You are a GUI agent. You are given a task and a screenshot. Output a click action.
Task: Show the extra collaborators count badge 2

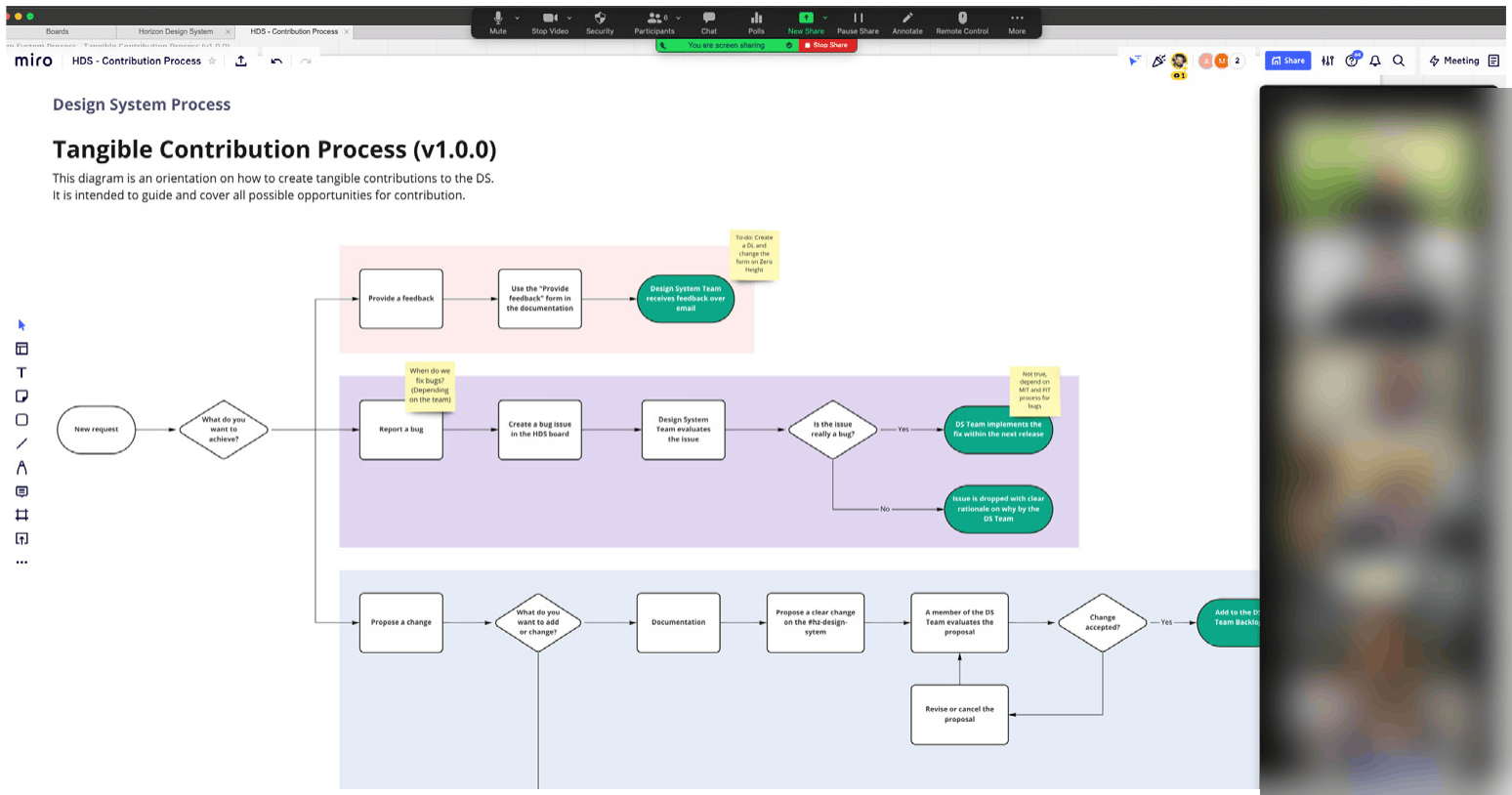point(1238,61)
